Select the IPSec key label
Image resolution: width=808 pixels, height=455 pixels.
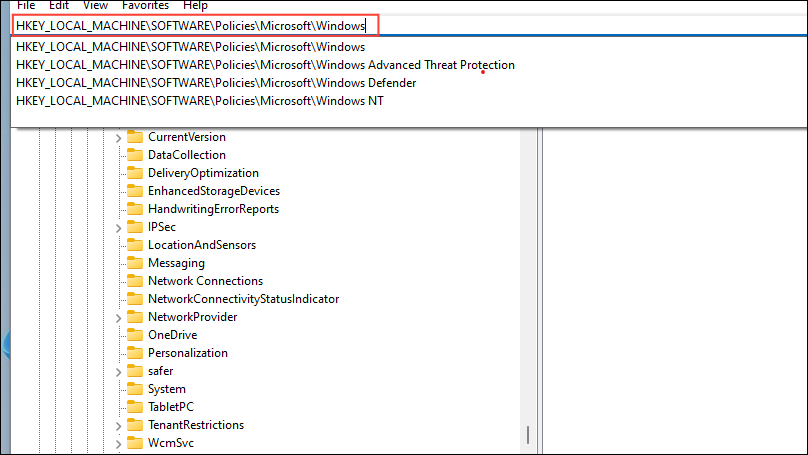162,227
